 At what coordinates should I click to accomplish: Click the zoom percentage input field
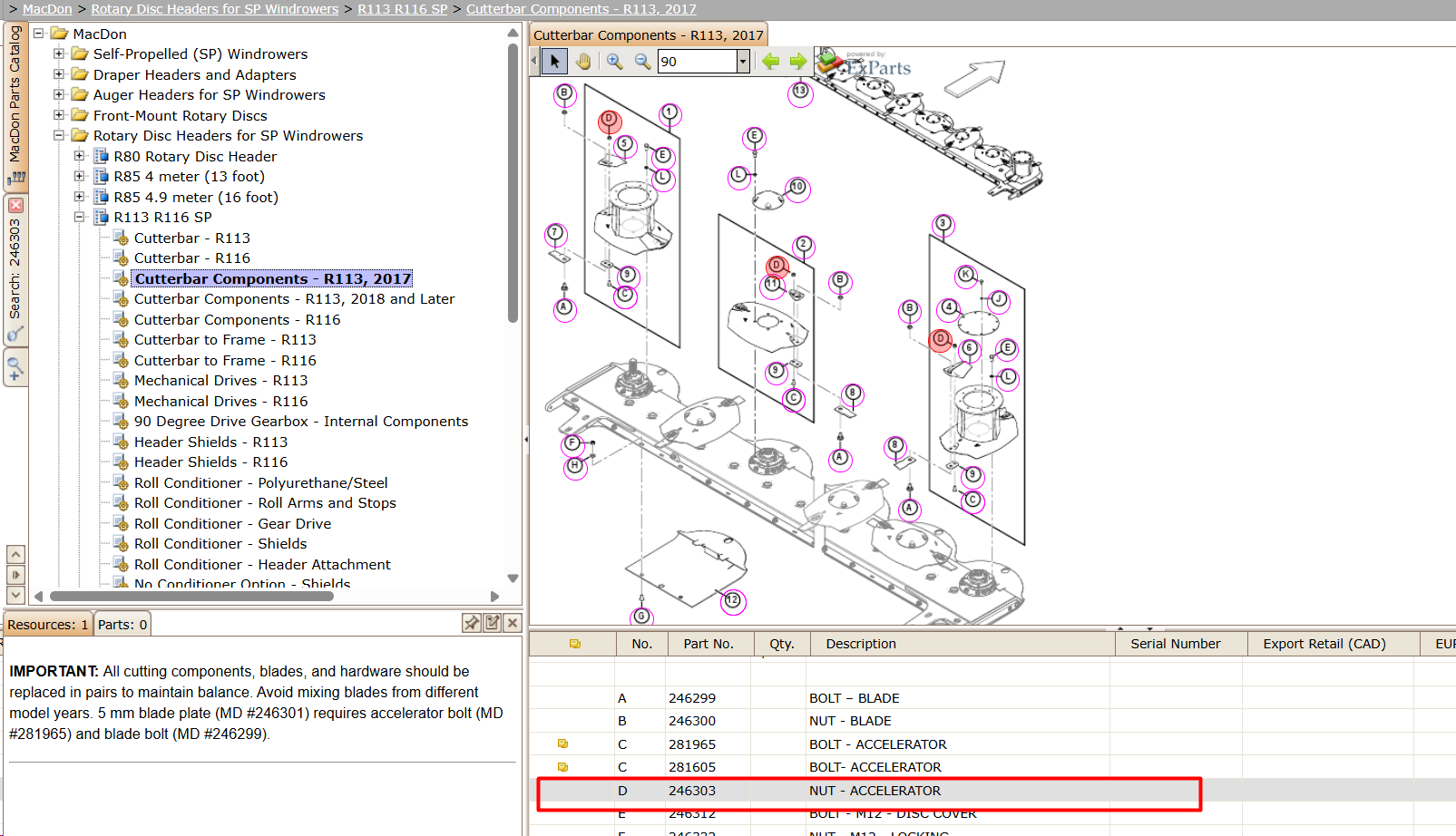(x=697, y=62)
